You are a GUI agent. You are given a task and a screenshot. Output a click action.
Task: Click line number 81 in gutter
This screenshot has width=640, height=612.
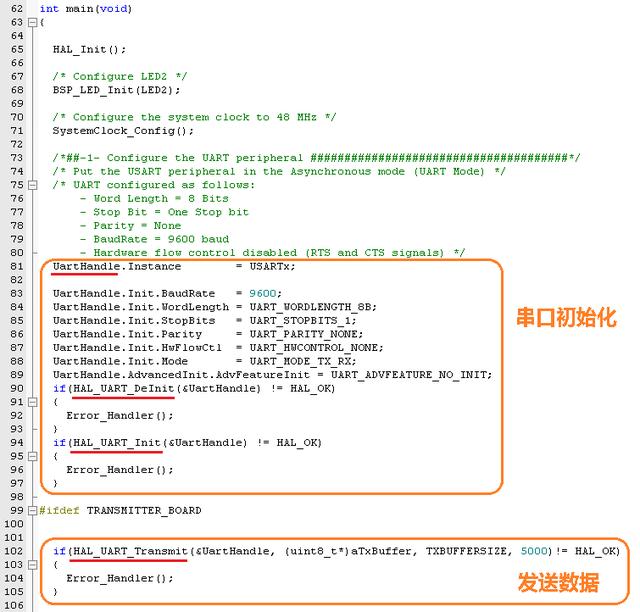(17, 266)
